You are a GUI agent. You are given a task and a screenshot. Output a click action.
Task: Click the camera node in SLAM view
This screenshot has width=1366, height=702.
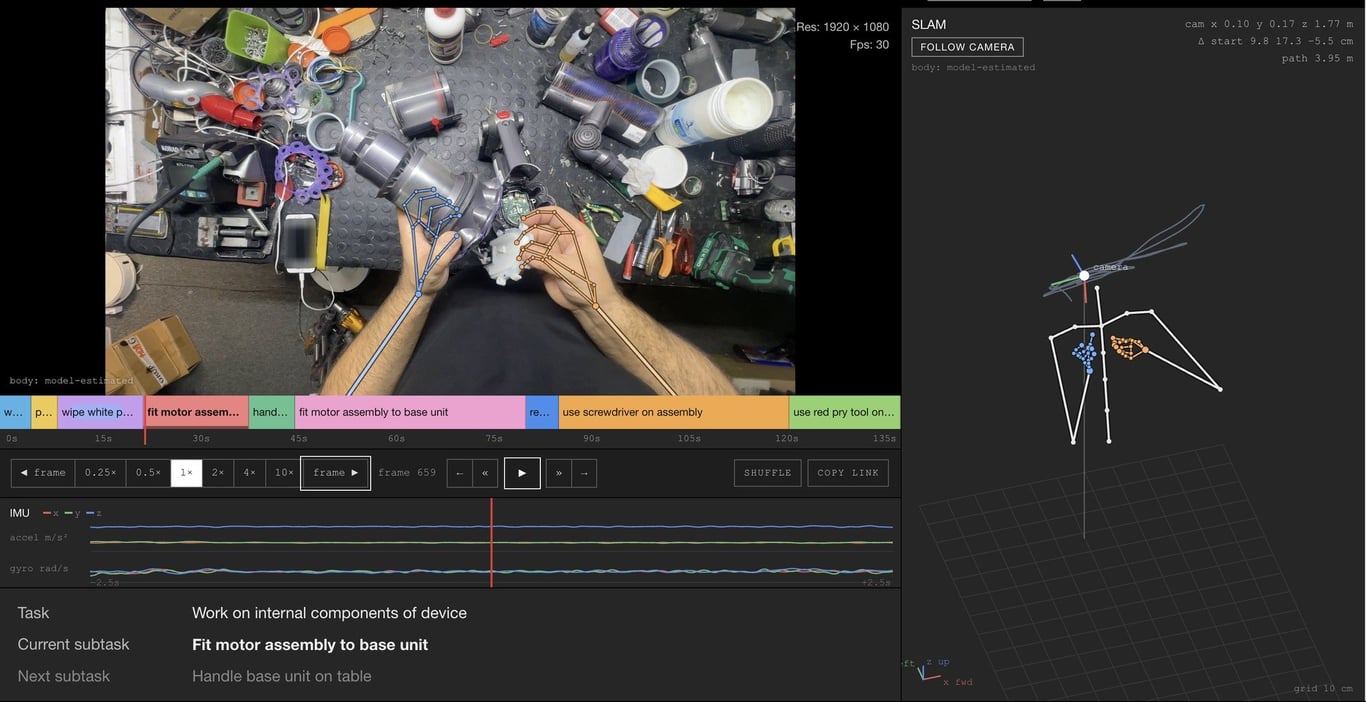(1084, 275)
